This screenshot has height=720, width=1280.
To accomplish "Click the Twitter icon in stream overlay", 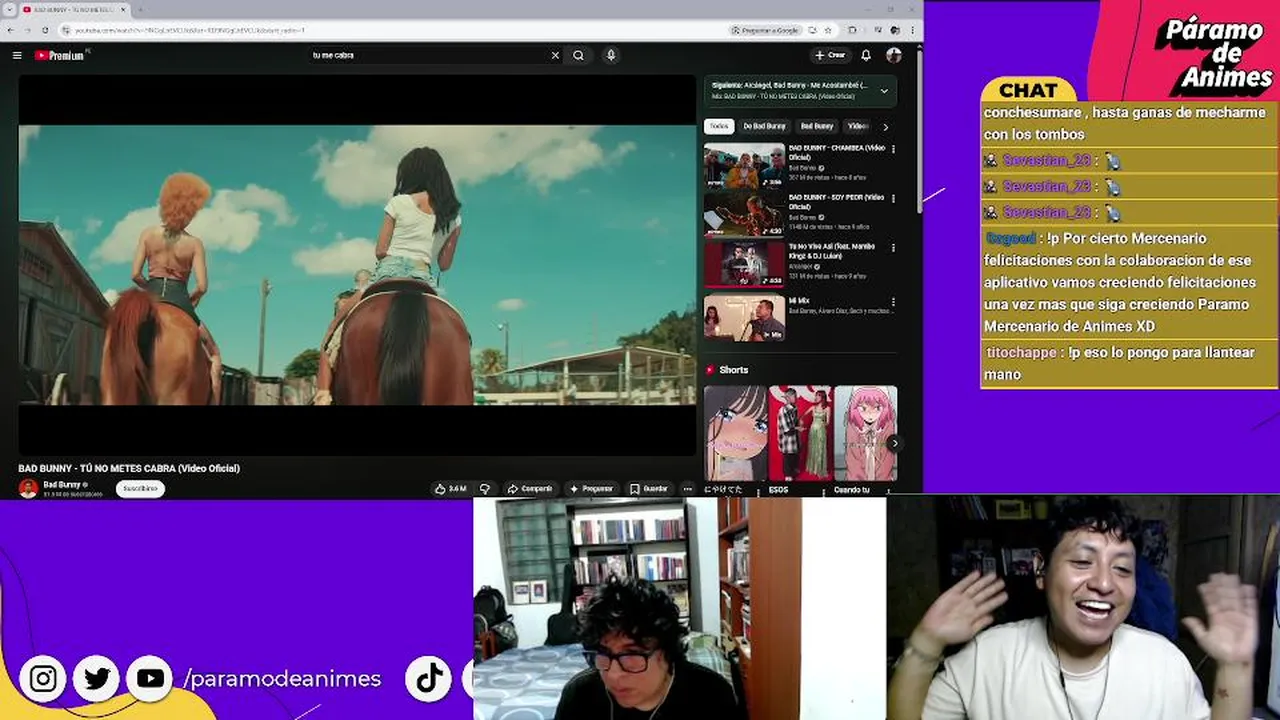I will click(x=97, y=679).
